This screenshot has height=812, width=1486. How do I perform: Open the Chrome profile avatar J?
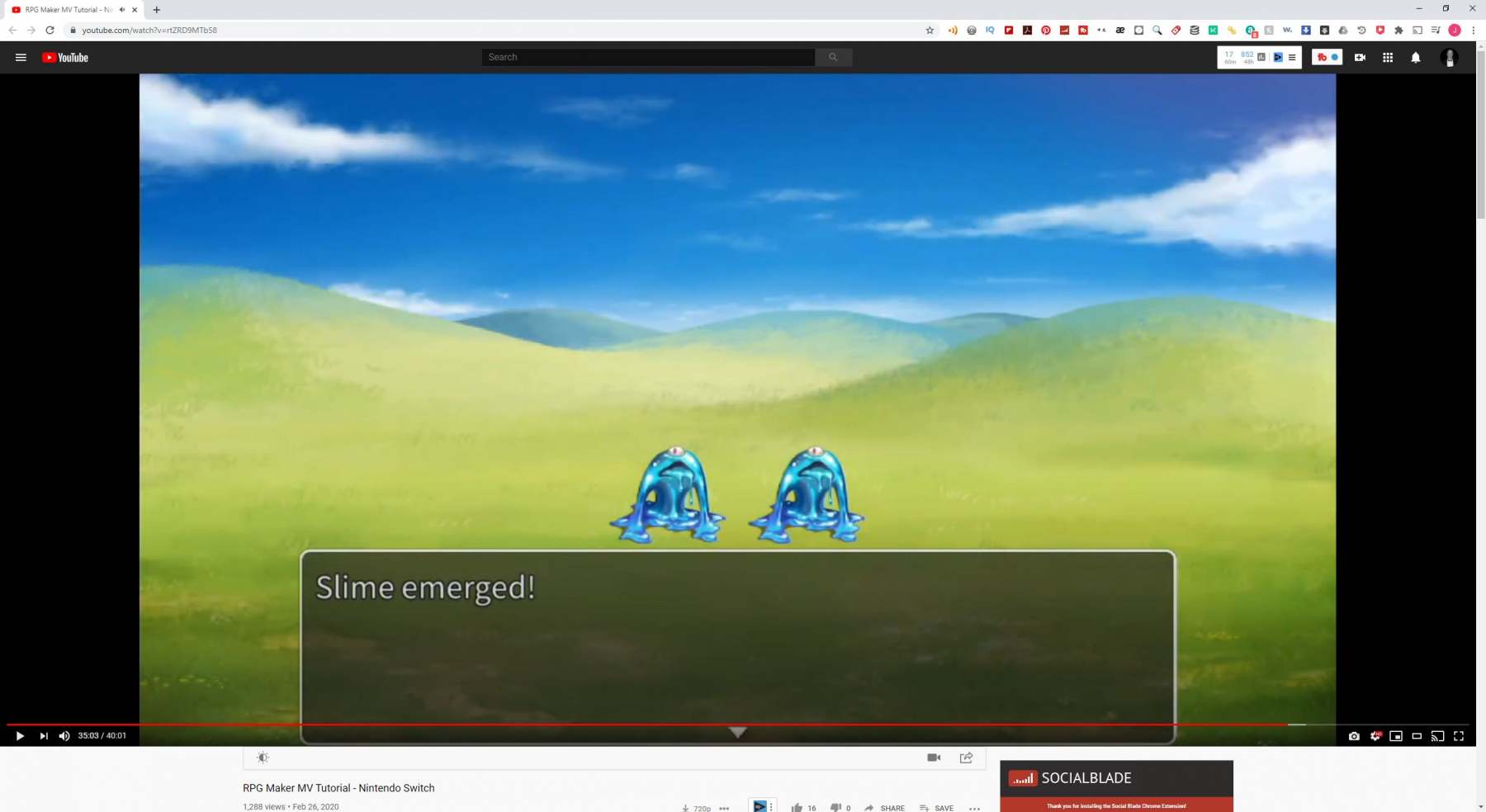[1455, 30]
